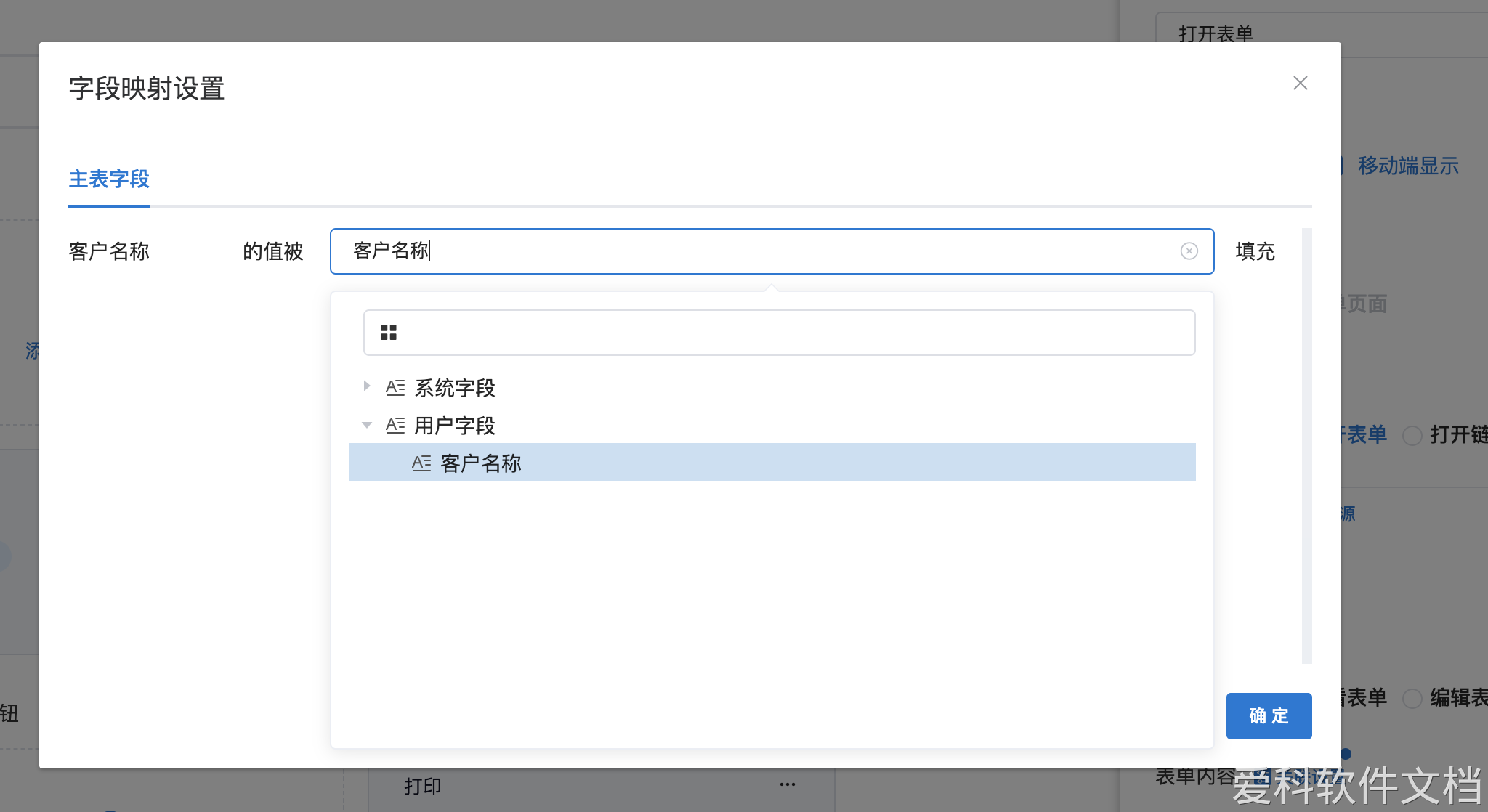This screenshot has height=812, width=1488.
Task: Click the dialog's vertical scrollbar
Action: tap(1306, 444)
